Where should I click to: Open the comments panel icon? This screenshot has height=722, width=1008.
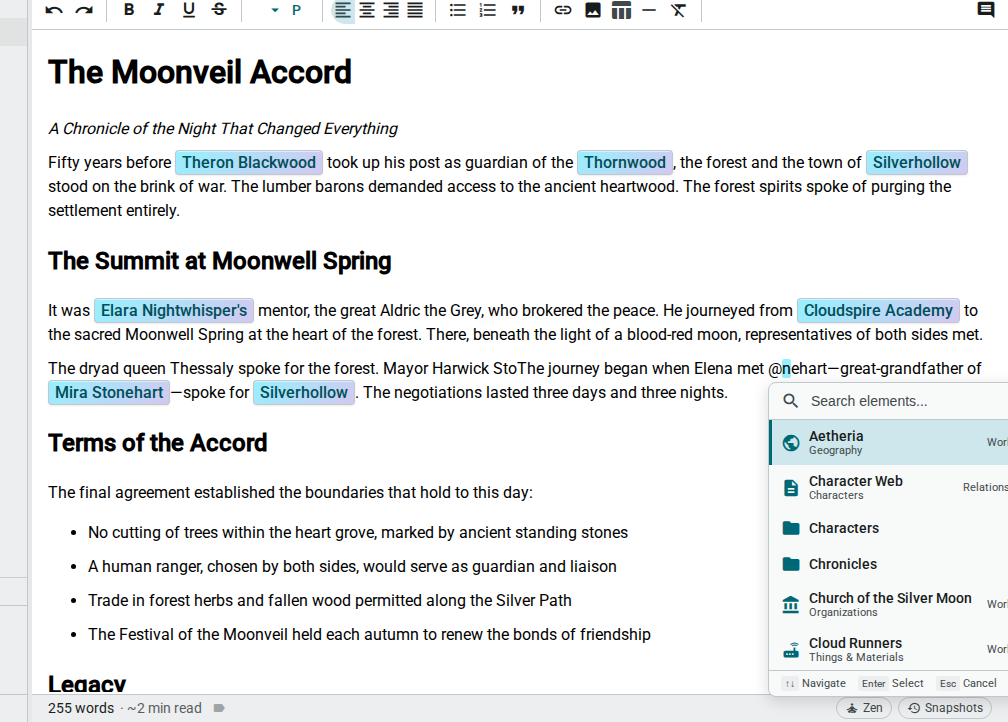tap(986, 10)
